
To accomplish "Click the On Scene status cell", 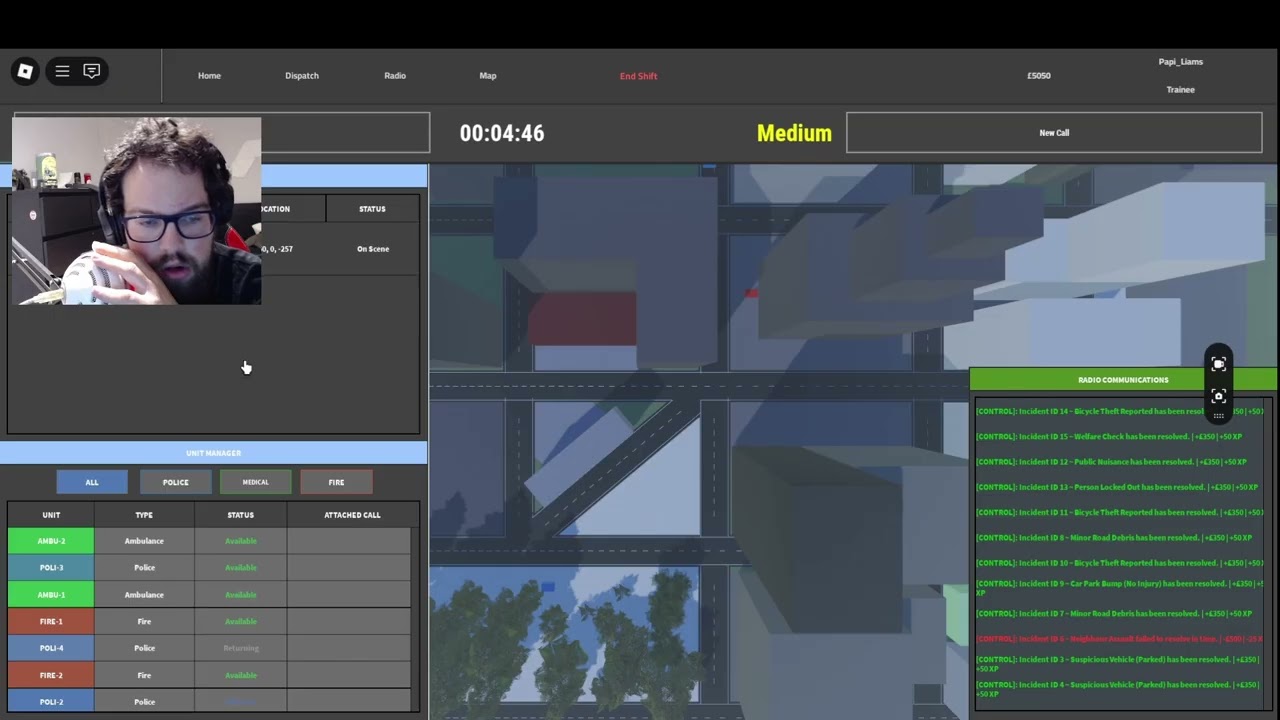I will click(373, 249).
